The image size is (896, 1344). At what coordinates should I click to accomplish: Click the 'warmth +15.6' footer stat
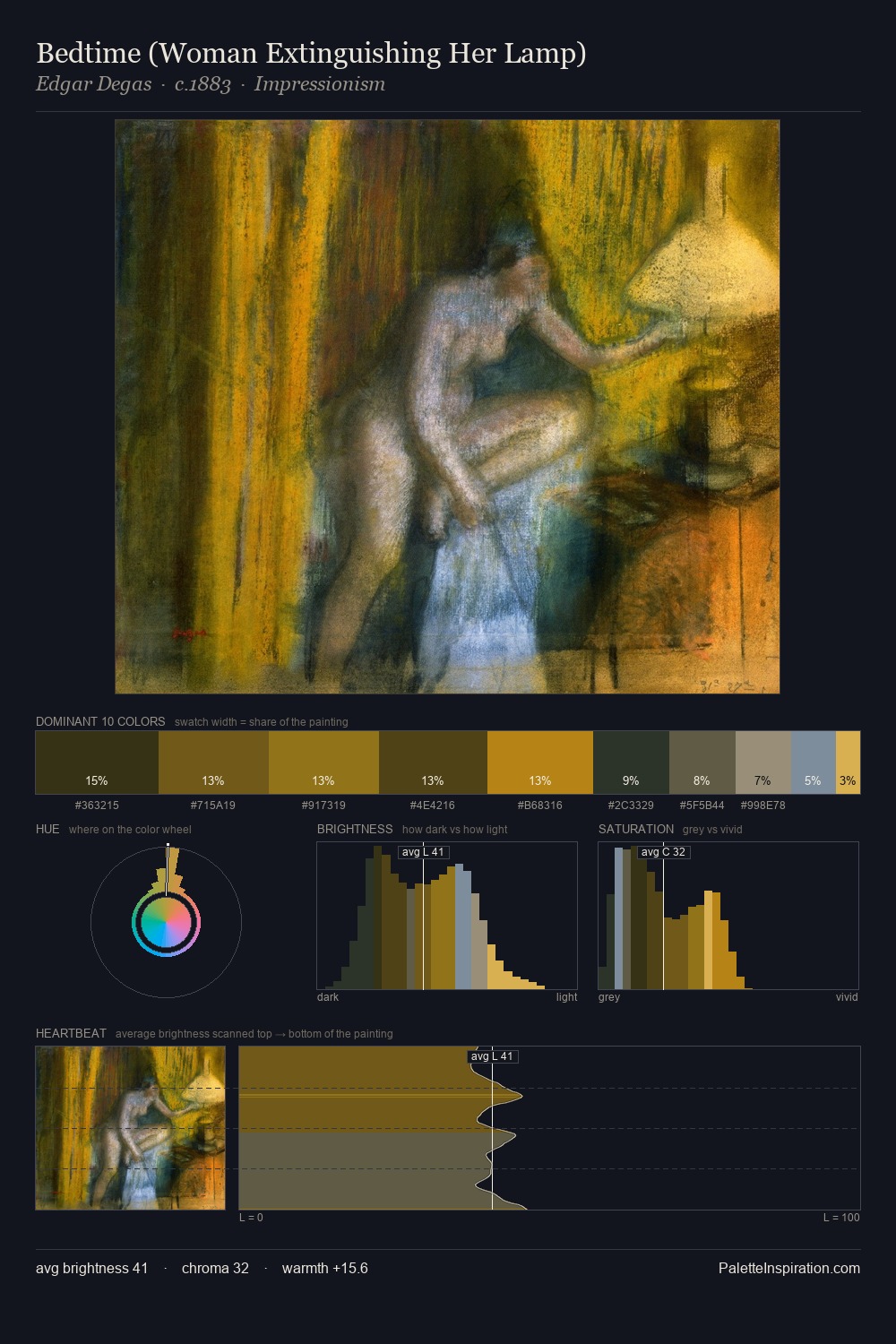[325, 1268]
